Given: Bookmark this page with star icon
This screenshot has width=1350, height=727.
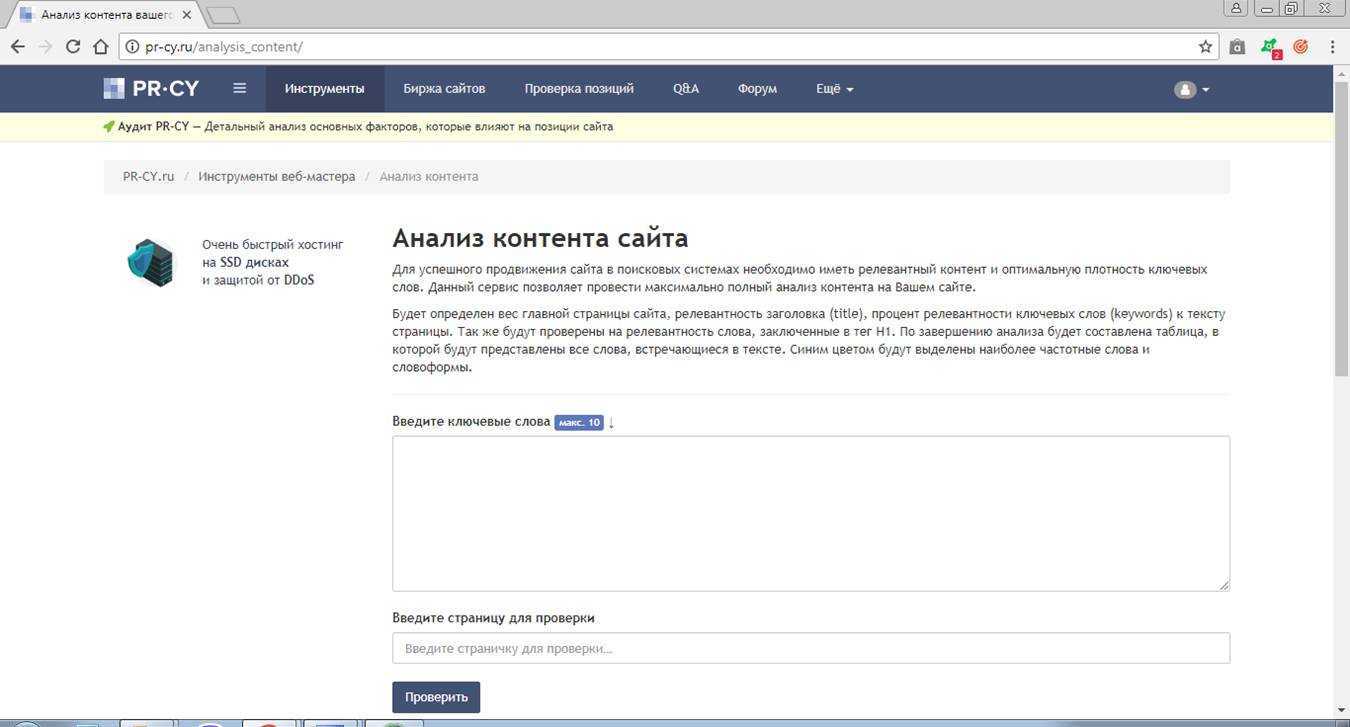Looking at the screenshot, I should tap(1205, 46).
